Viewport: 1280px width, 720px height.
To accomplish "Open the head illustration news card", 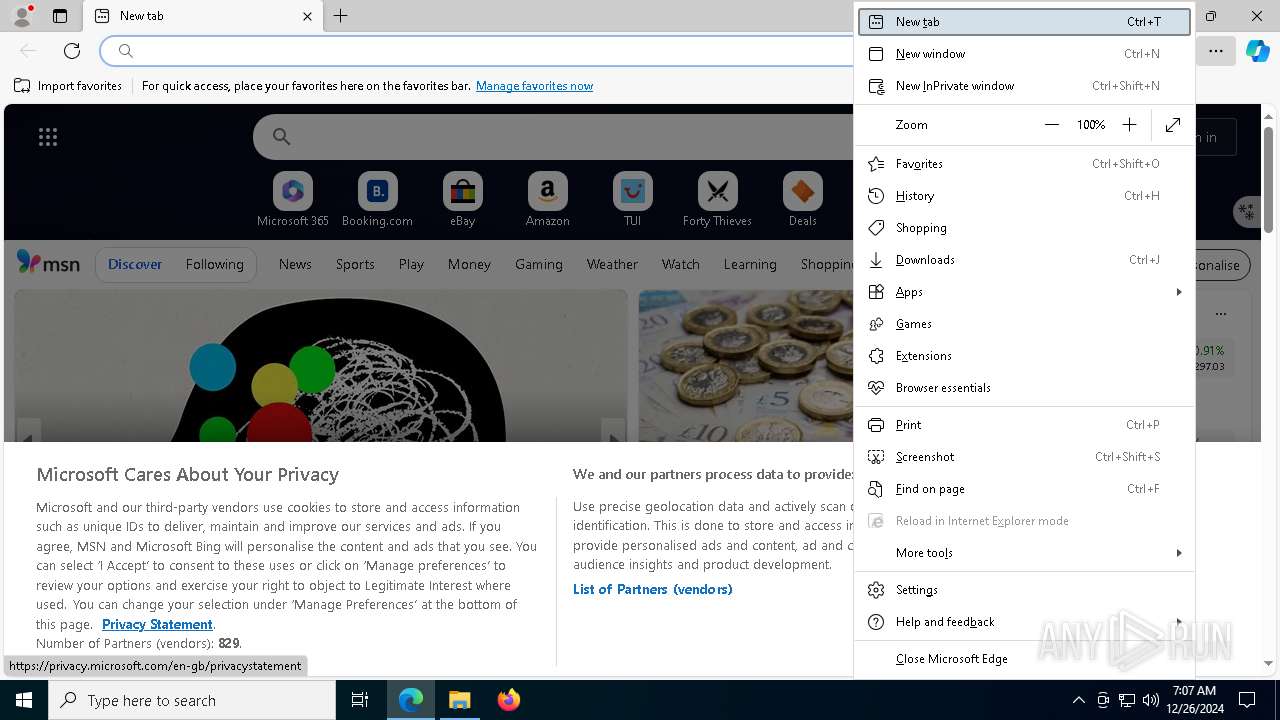I will coord(320,366).
